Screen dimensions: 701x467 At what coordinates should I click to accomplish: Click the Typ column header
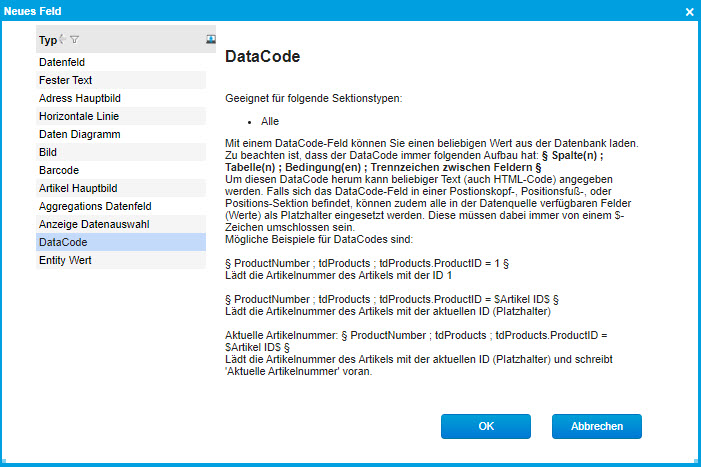pos(47,40)
